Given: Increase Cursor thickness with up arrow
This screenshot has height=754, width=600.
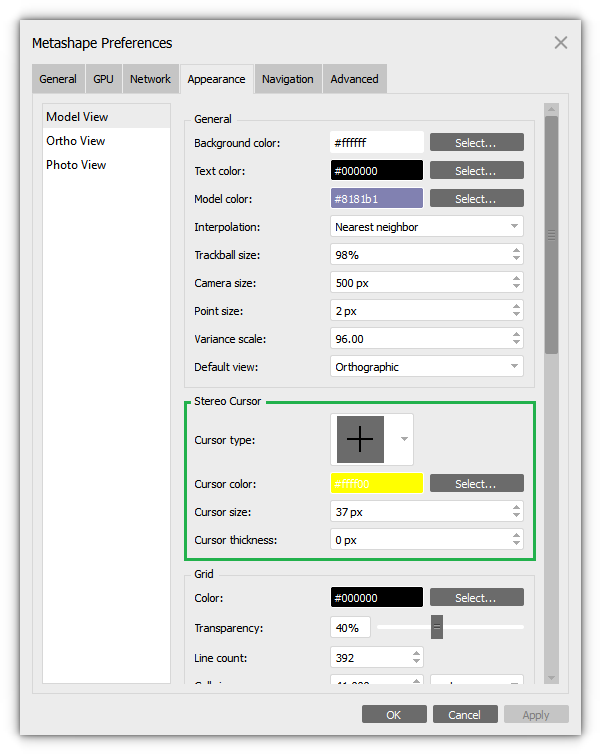Looking at the screenshot, I should click(516, 535).
